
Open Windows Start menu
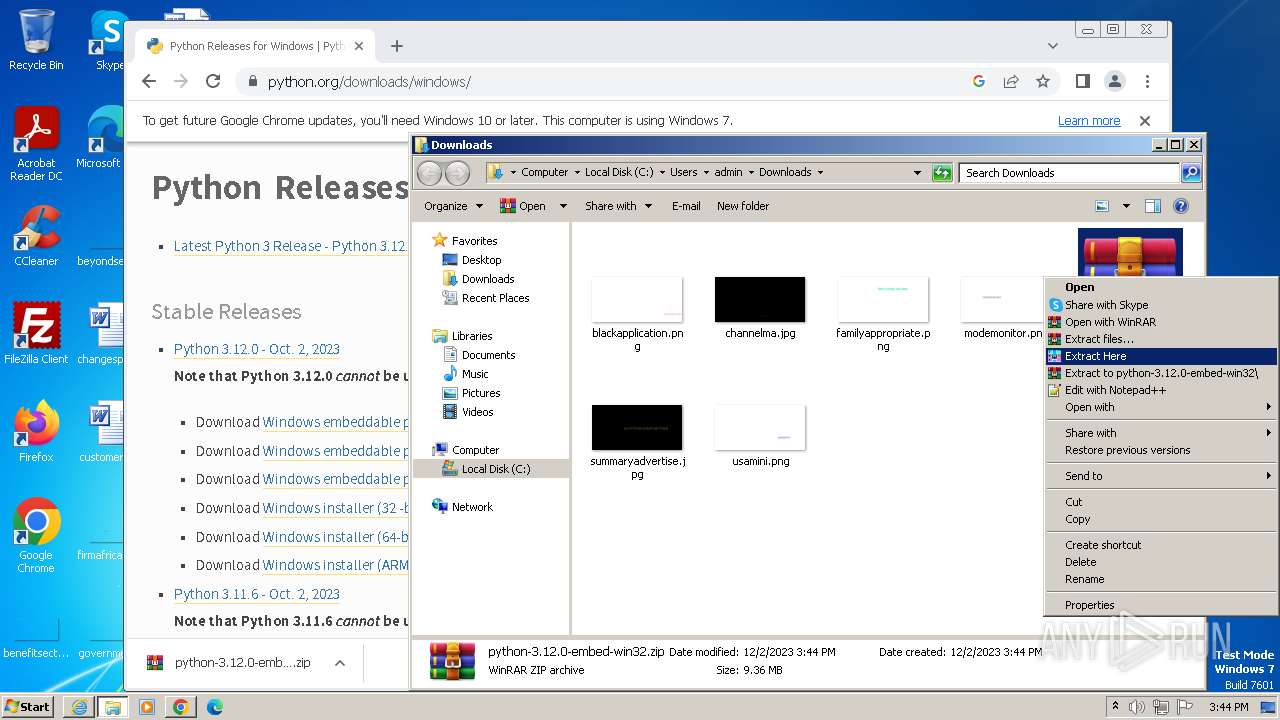28,706
